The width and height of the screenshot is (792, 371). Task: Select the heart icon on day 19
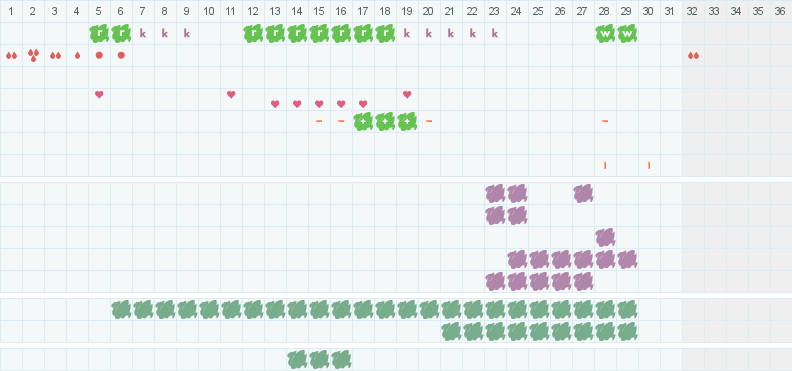[407, 94]
